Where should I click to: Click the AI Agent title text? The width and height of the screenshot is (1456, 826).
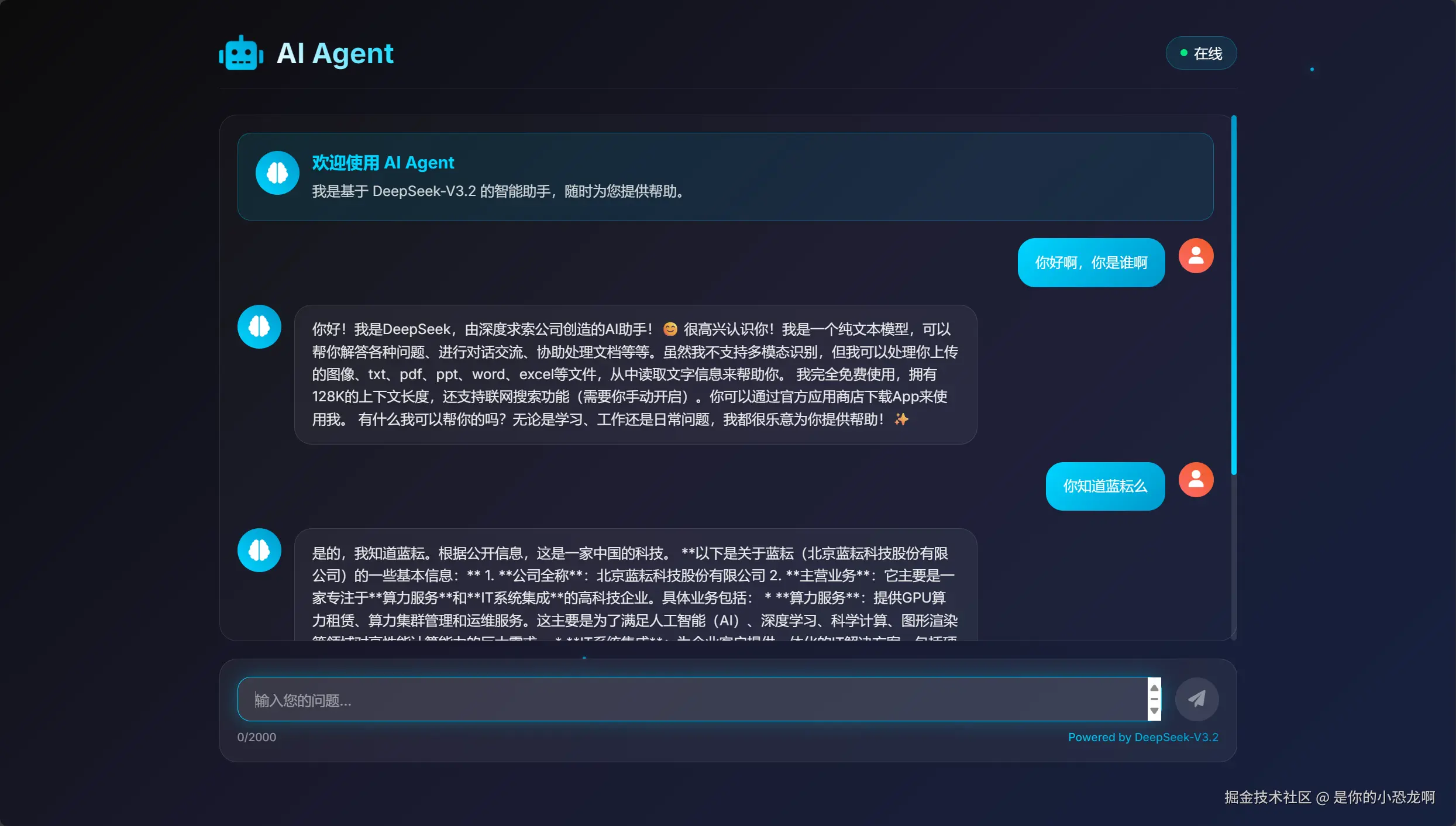point(335,53)
